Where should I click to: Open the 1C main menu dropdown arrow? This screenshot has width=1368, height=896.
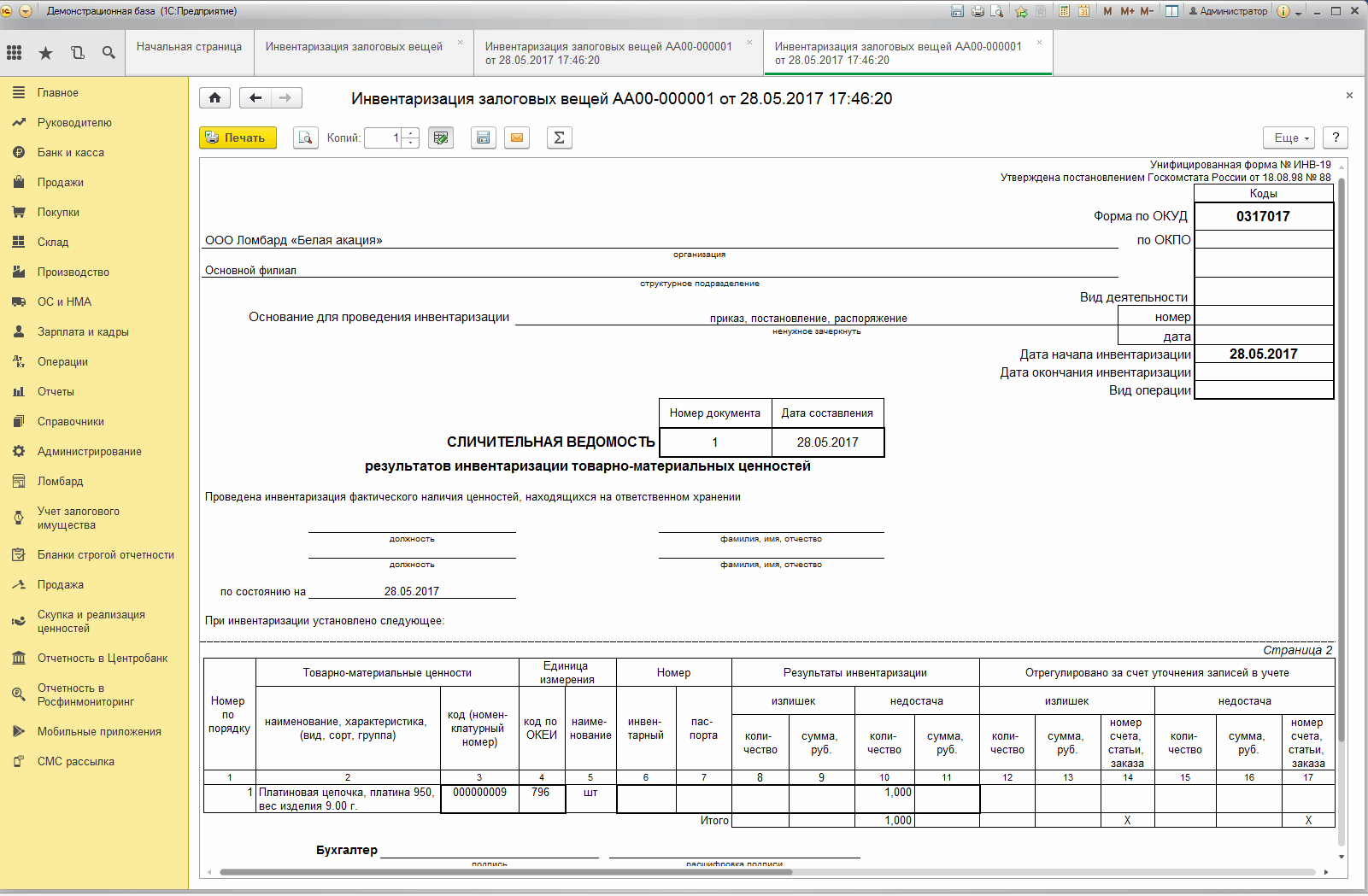[26, 11]
